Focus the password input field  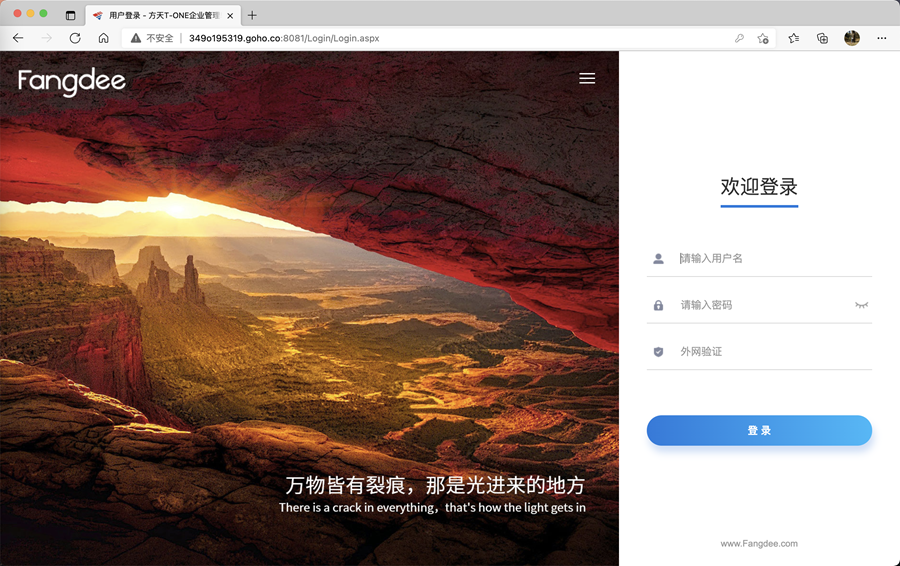click(759, 305)
